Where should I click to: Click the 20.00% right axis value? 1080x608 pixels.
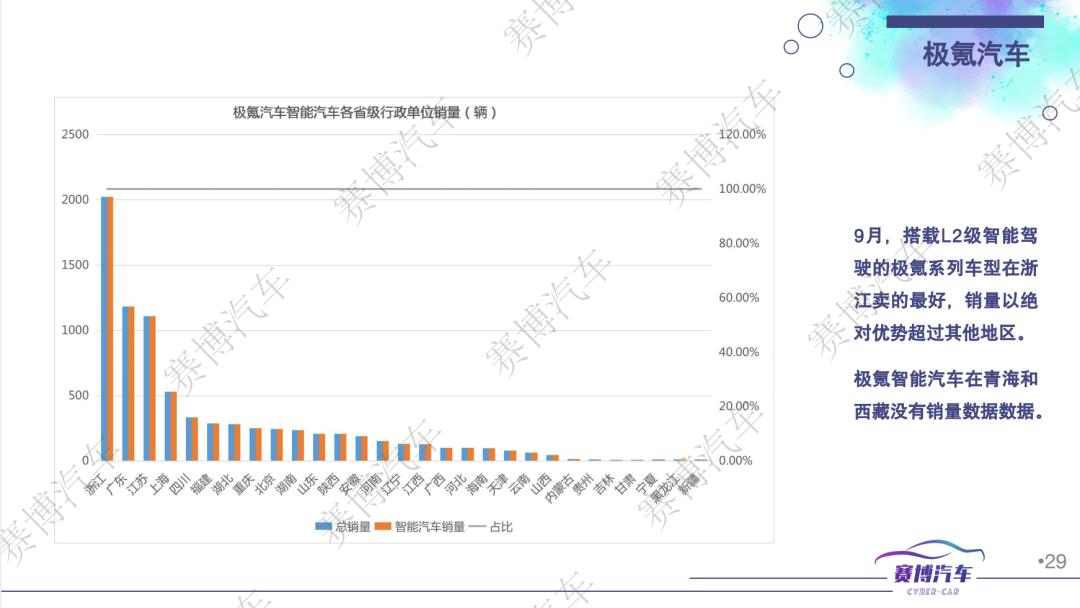coord(739,406)
